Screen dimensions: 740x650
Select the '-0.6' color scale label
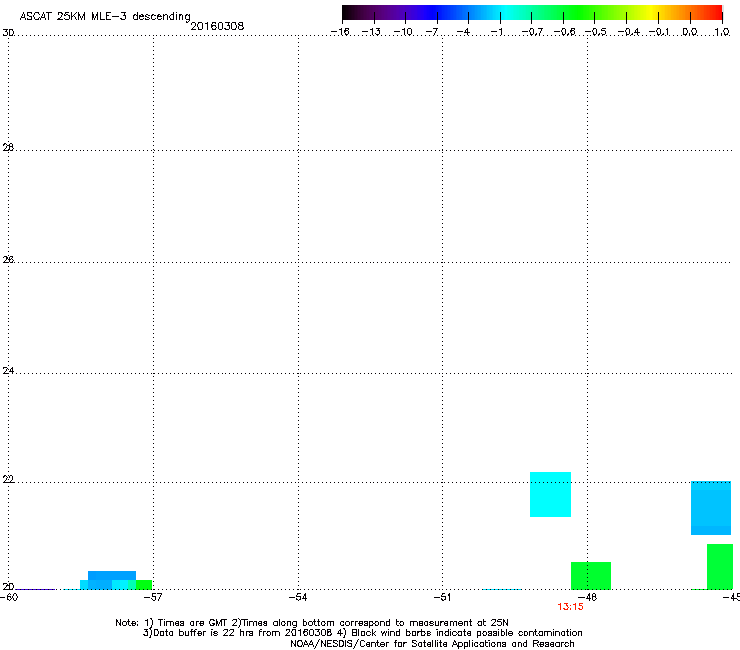564,32
